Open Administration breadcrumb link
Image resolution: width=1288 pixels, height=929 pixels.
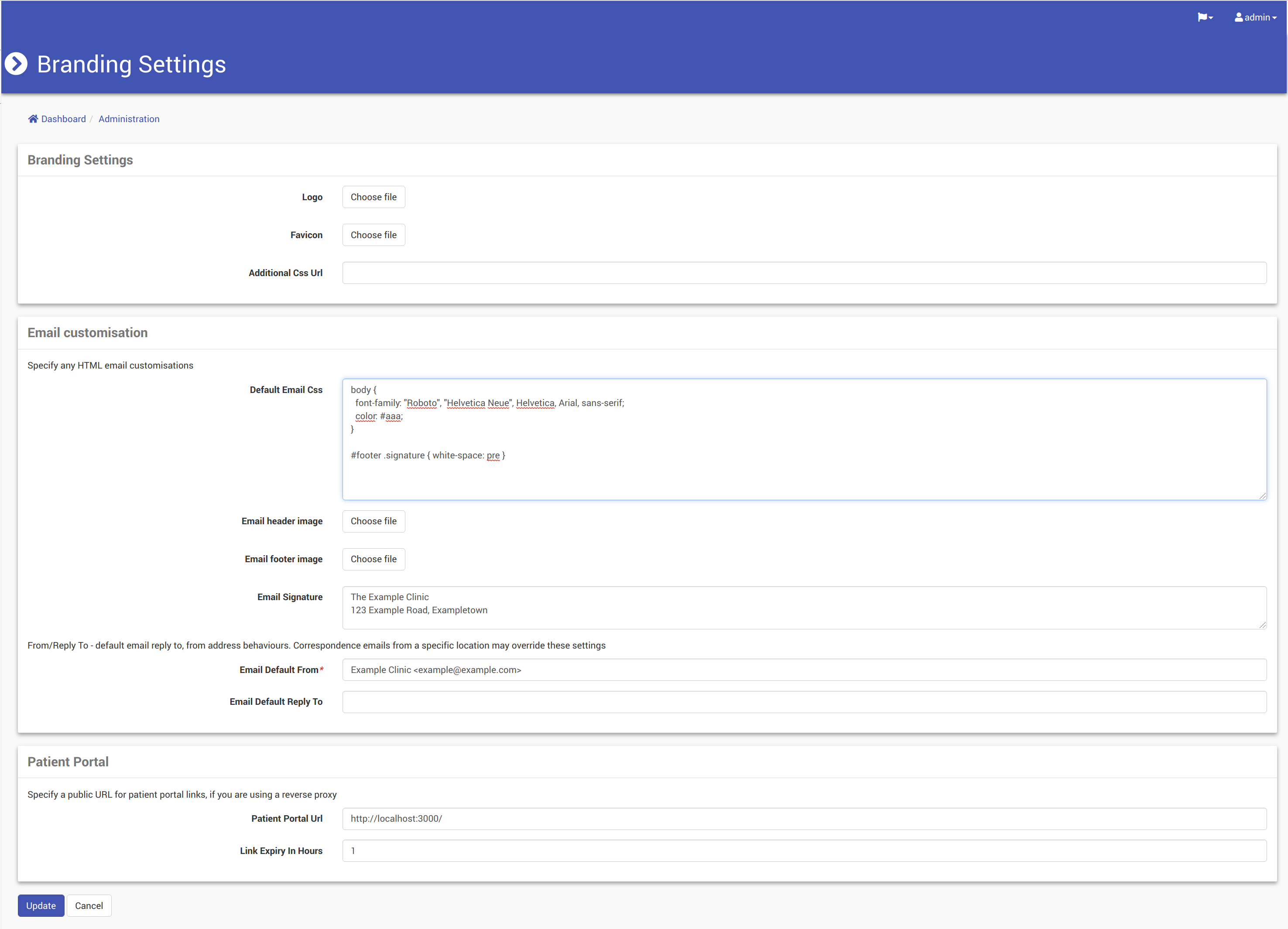tap(129, 119)
